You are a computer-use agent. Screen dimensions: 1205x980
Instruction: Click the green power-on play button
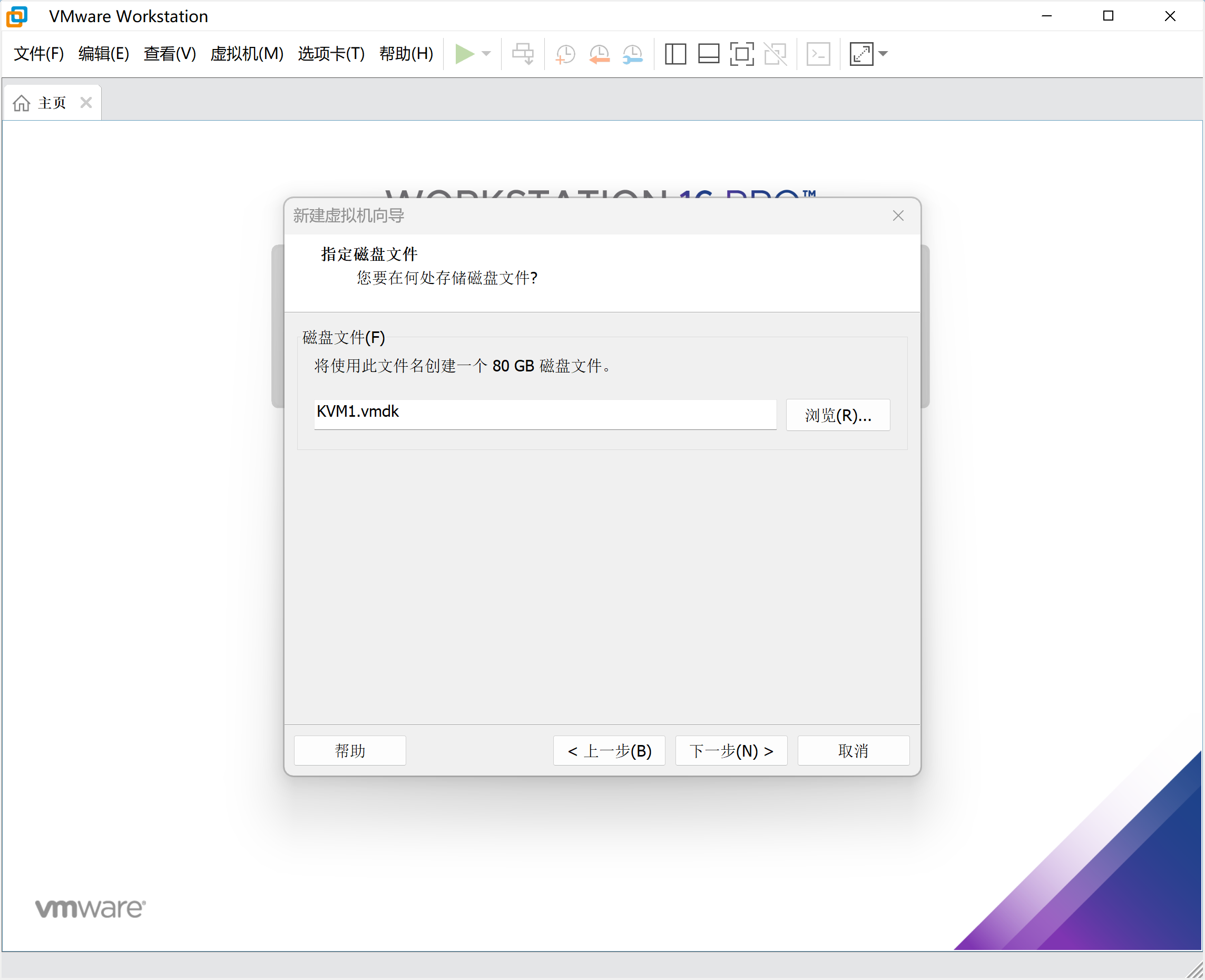[464, 54]
